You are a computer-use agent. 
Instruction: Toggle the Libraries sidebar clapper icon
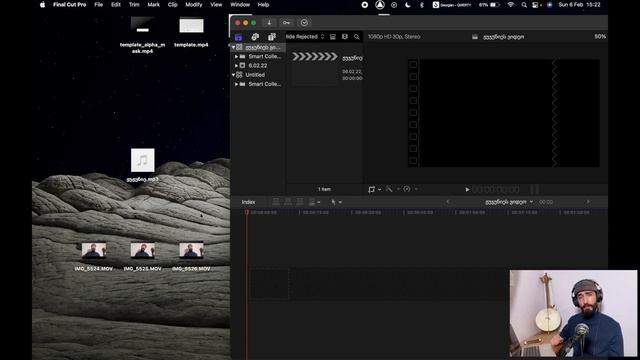pos(239,37)
